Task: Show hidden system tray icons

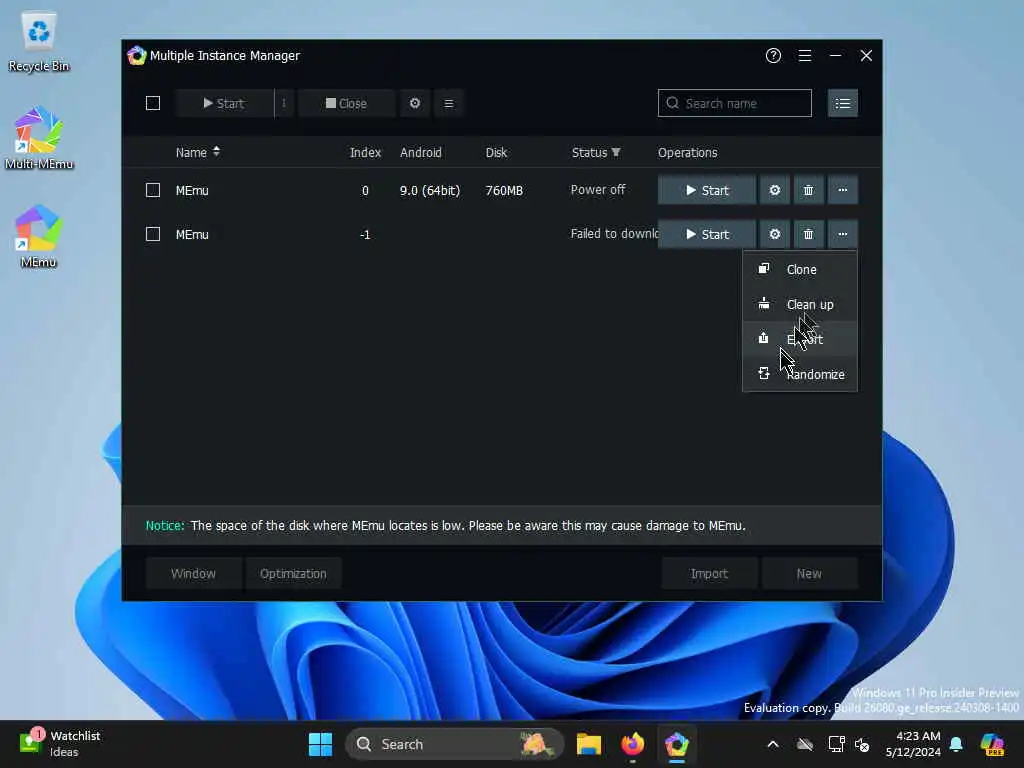Action: (x=773, y=744)
